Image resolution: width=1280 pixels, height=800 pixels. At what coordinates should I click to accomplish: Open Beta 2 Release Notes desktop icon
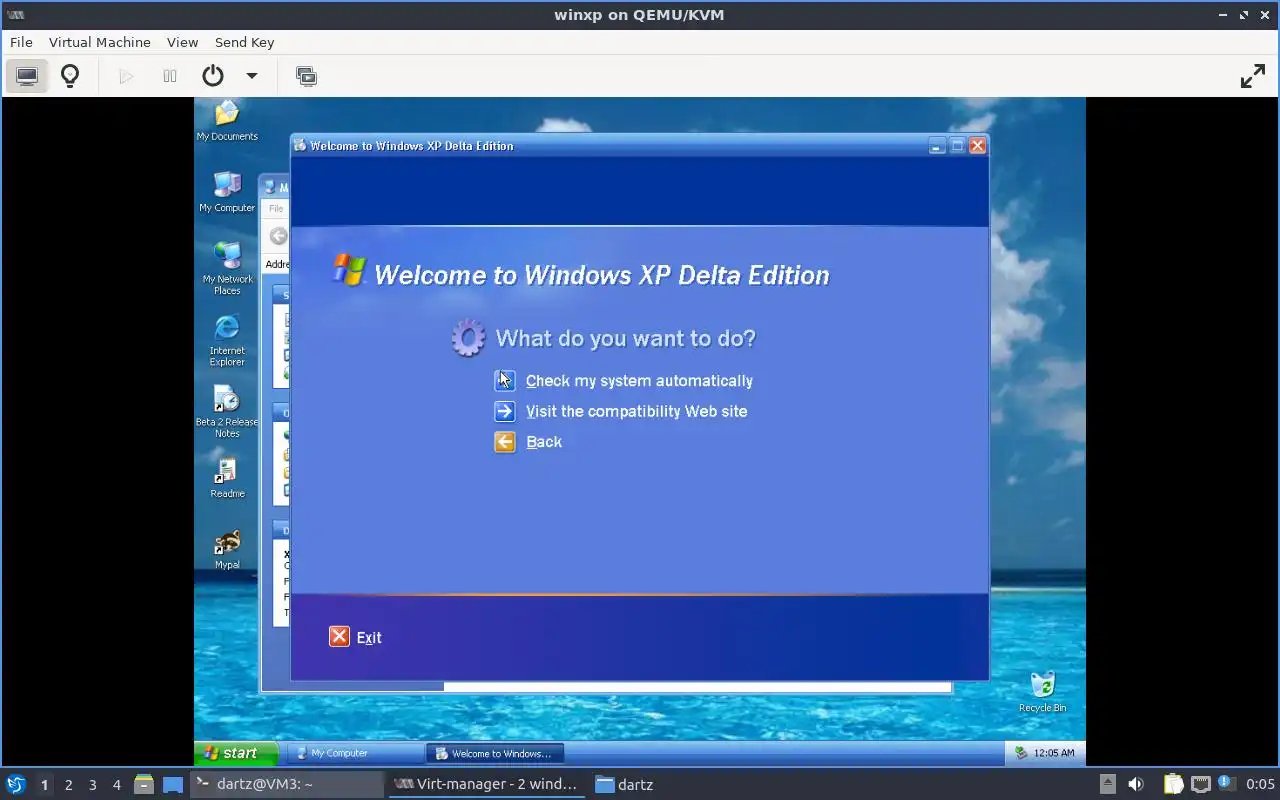(227, 412)
